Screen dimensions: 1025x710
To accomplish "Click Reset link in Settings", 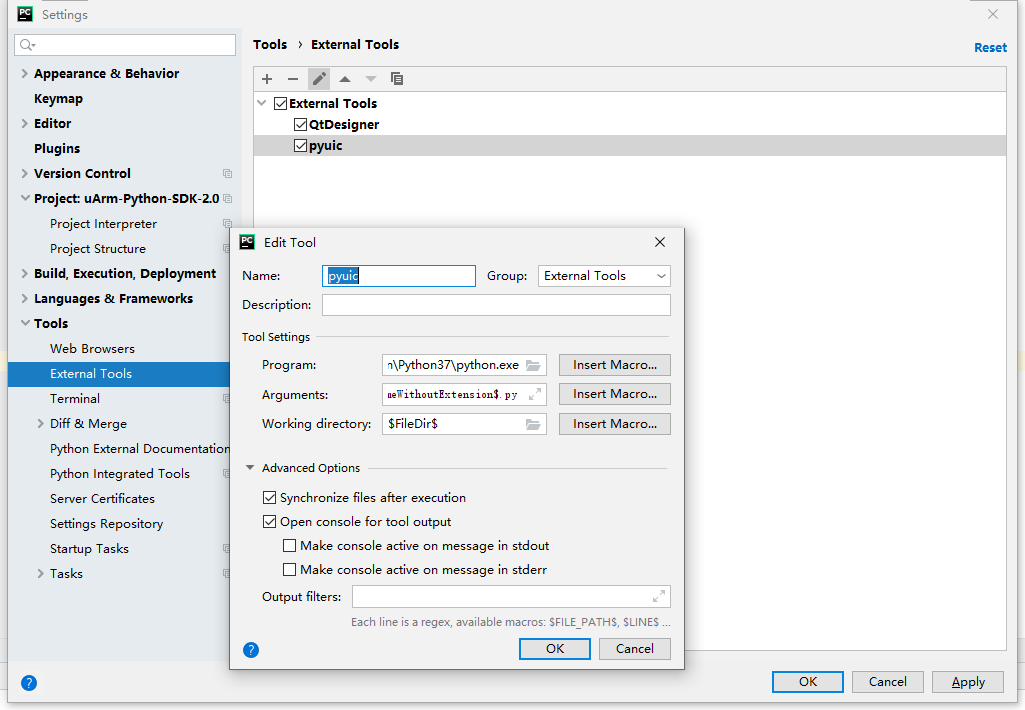I will (990, 48).
